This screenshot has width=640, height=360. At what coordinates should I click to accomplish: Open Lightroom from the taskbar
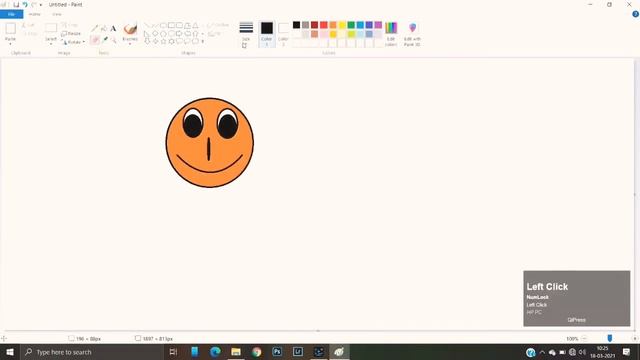pyautogui.click(x=298, y=352)
